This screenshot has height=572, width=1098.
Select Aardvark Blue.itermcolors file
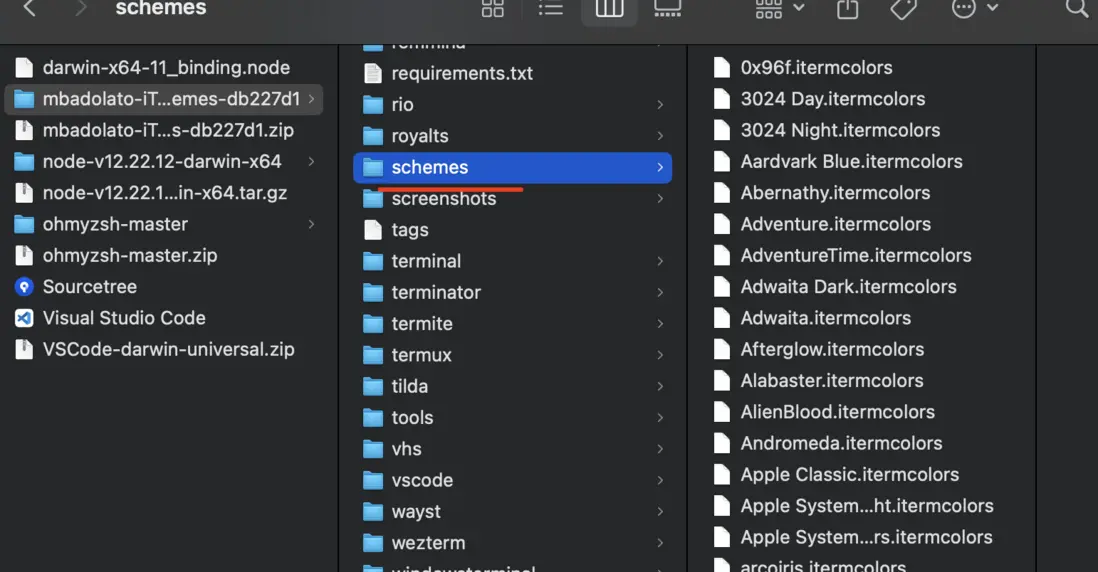(x=851, y=161)
